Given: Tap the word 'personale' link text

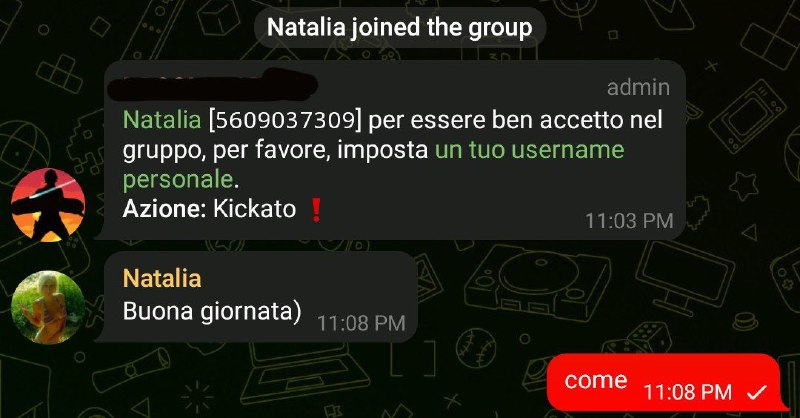Looking at the screenshot, I should point(178,180).
